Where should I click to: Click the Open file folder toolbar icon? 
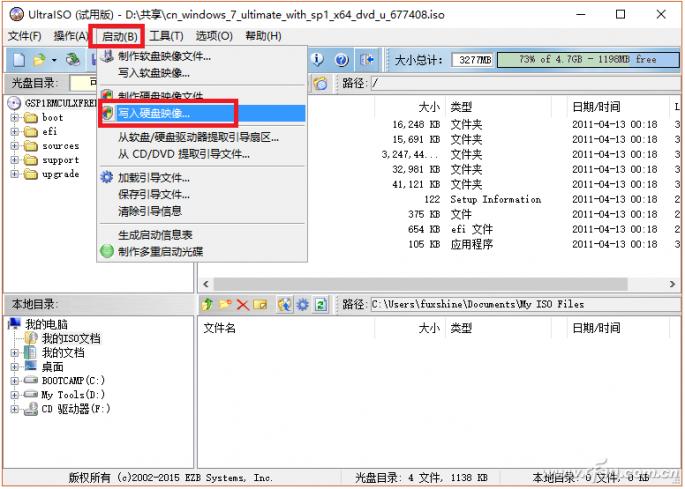39,59
